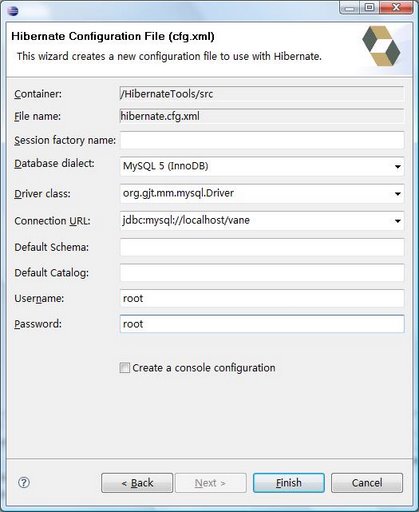Expand the Database dialect dropdown arrow
Image resolution: width=419 pixels, height=512 pixels.
point(398,166)
